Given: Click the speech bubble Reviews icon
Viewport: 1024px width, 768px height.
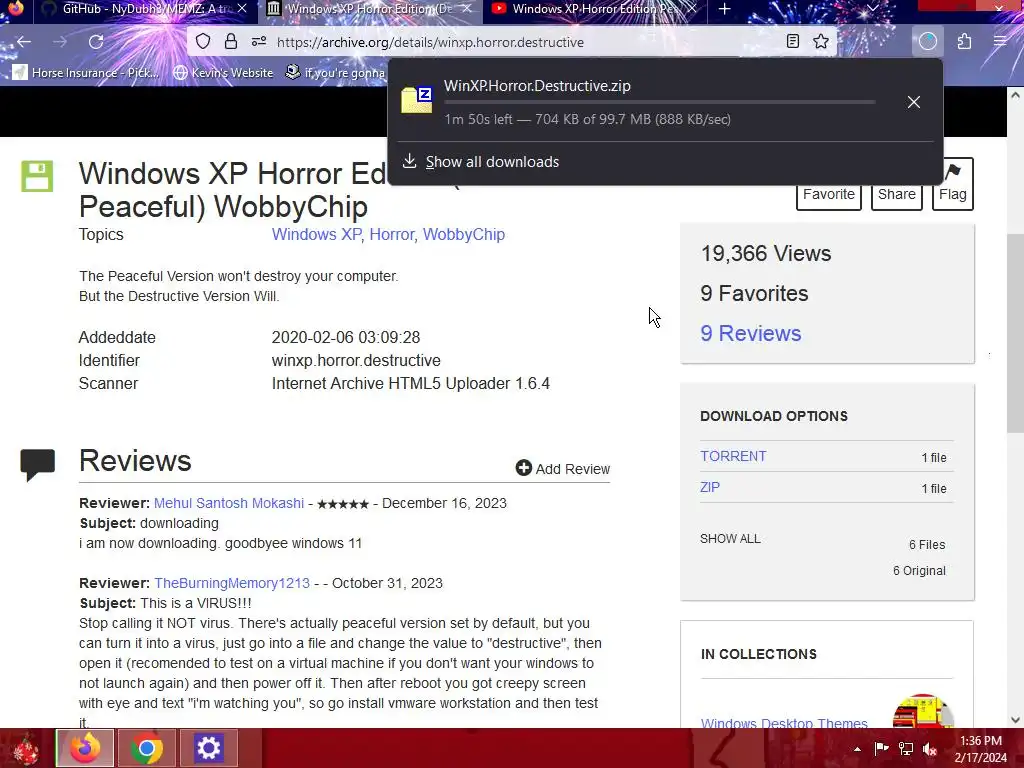Looking at the screenshot, I should point(37,465).
